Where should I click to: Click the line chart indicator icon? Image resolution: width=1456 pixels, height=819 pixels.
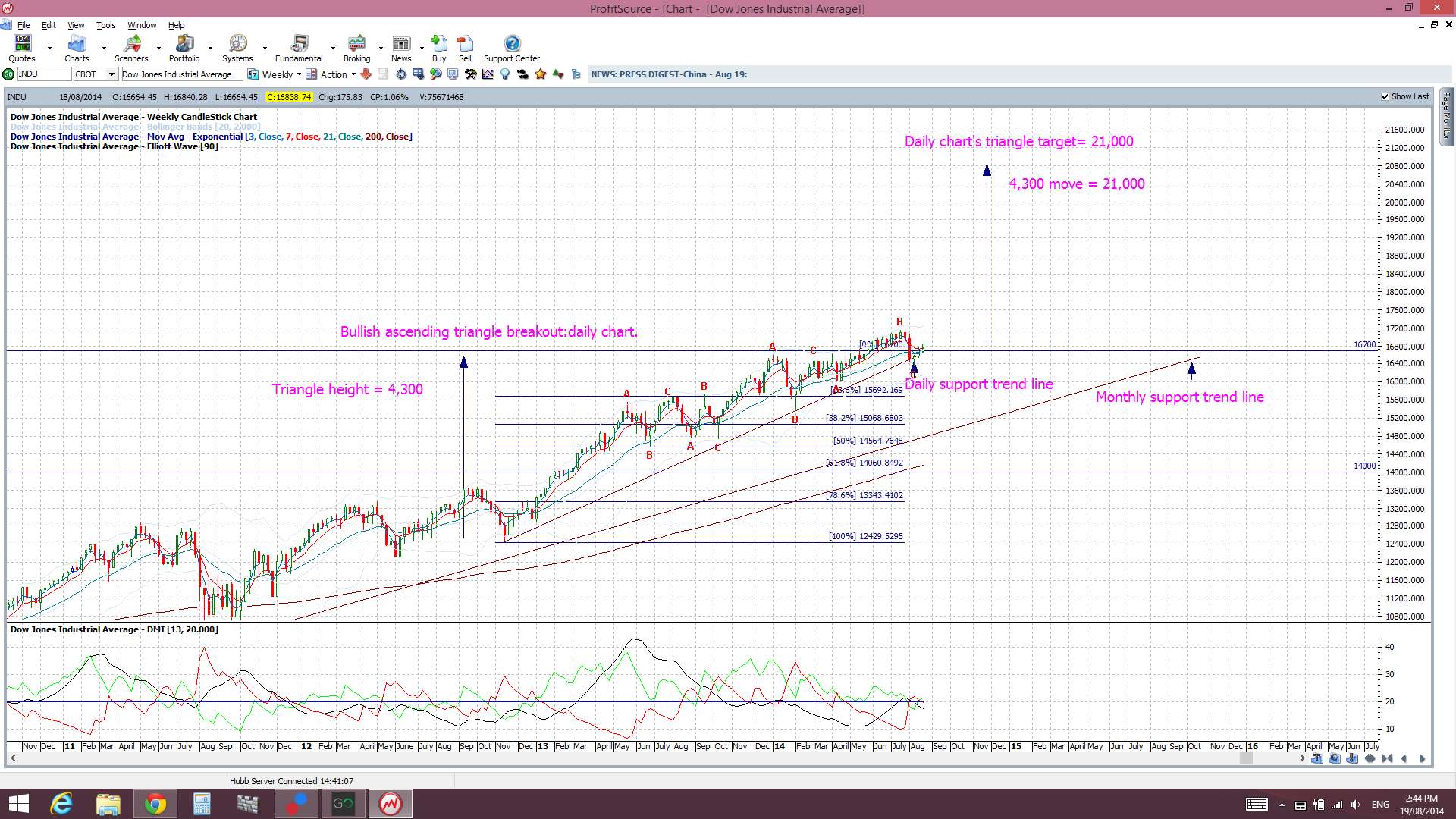pos(488,74)
